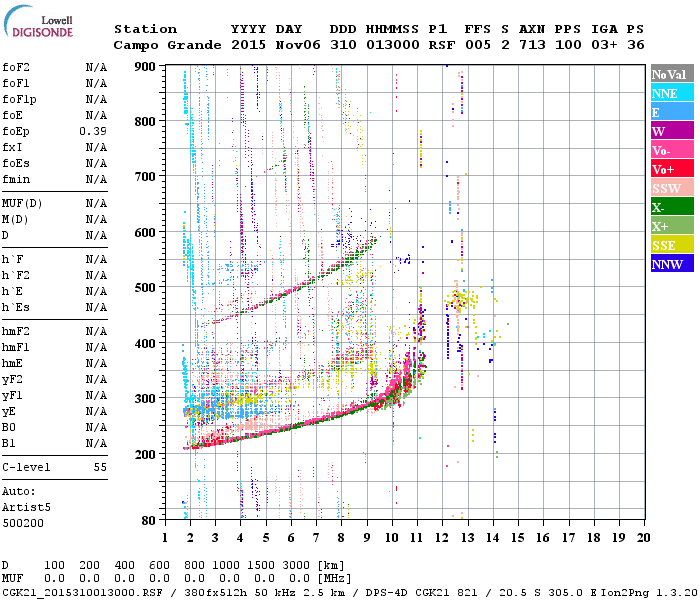Select the E blue legend swatch
This screenshot has width=700, height=600.
pos(672,112)
